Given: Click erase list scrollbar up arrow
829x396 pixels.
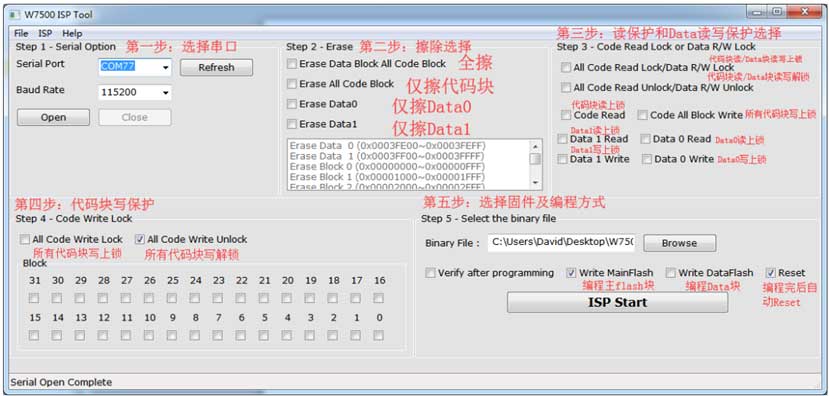Looking at the screenshot, I should point(536,146).
